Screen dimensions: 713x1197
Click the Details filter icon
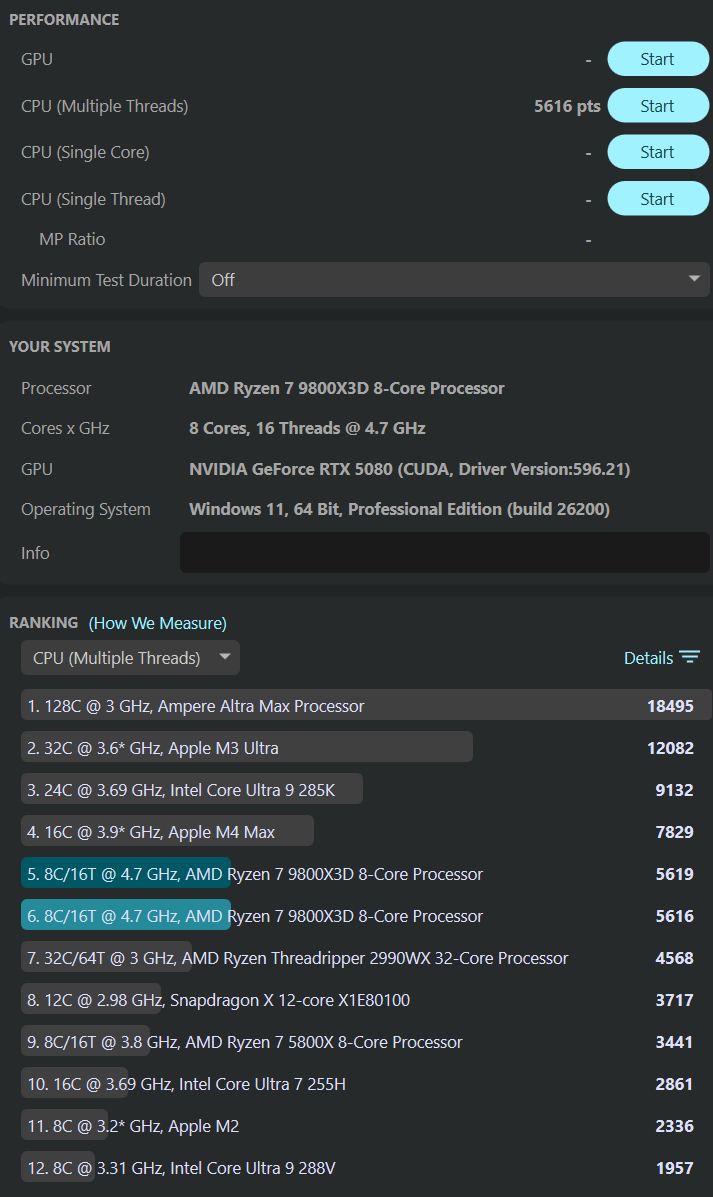tap(690, 657)
